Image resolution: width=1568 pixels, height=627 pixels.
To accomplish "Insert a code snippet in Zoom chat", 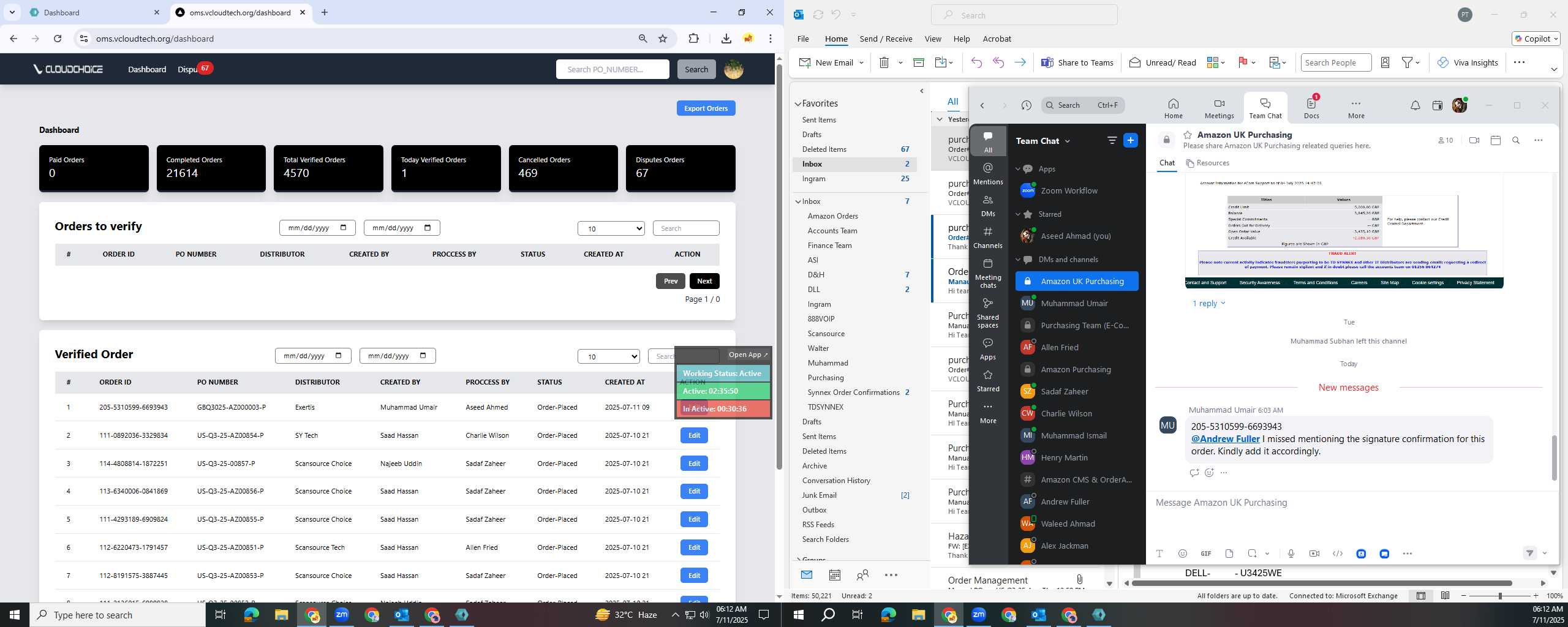I will (1337, 554).
